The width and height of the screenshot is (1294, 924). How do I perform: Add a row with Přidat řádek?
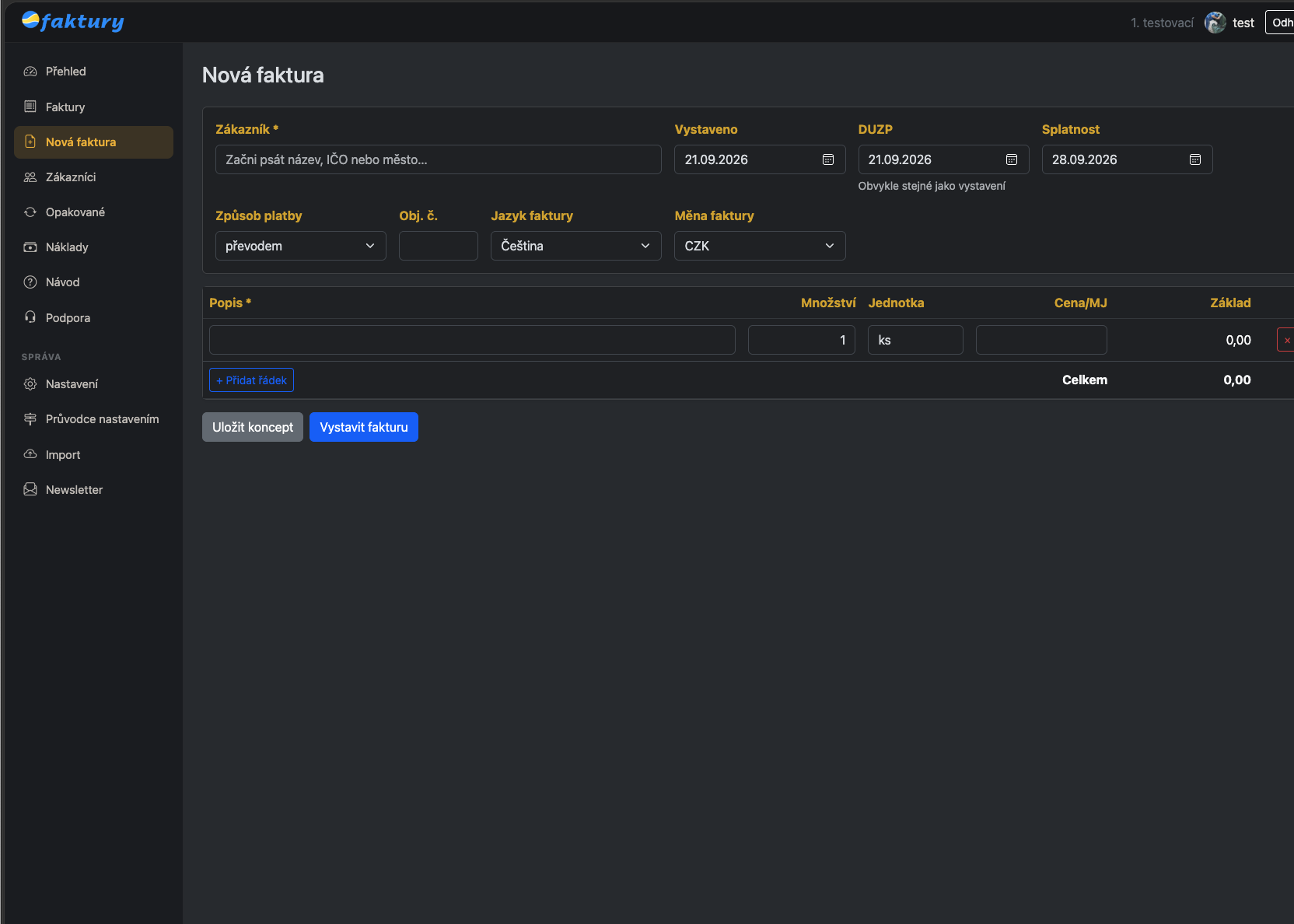click(251, 380)
